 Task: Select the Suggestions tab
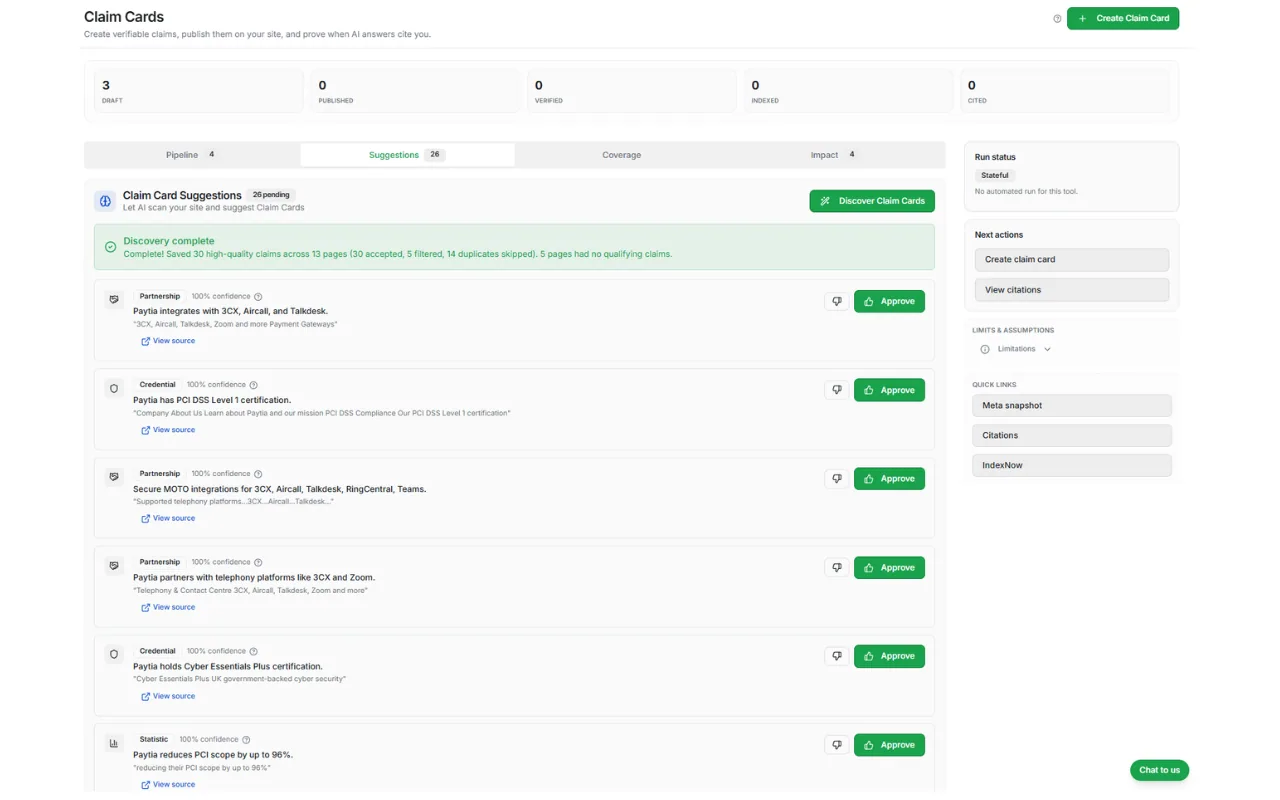point(407,155)
